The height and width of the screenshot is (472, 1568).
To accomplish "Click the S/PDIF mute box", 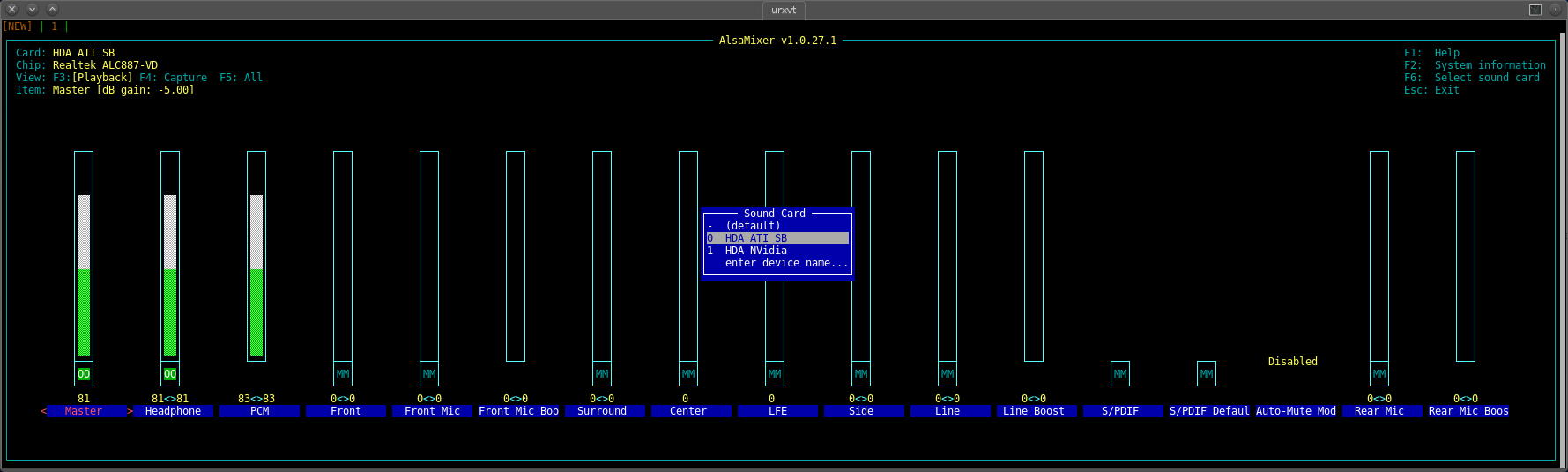I will (x=1120, y=374).
